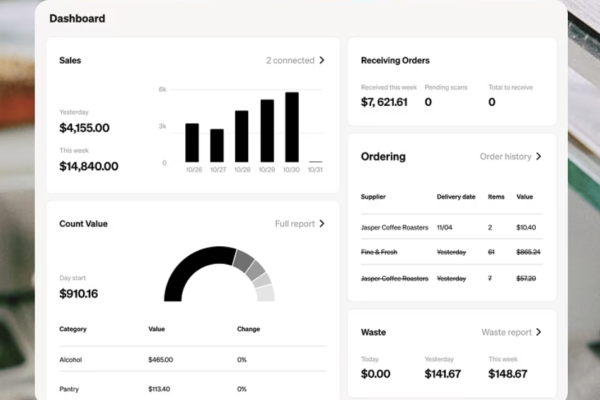Click the chevron beside '2 connected'
Screen dimensions: 600x400
tap(321, 60)
